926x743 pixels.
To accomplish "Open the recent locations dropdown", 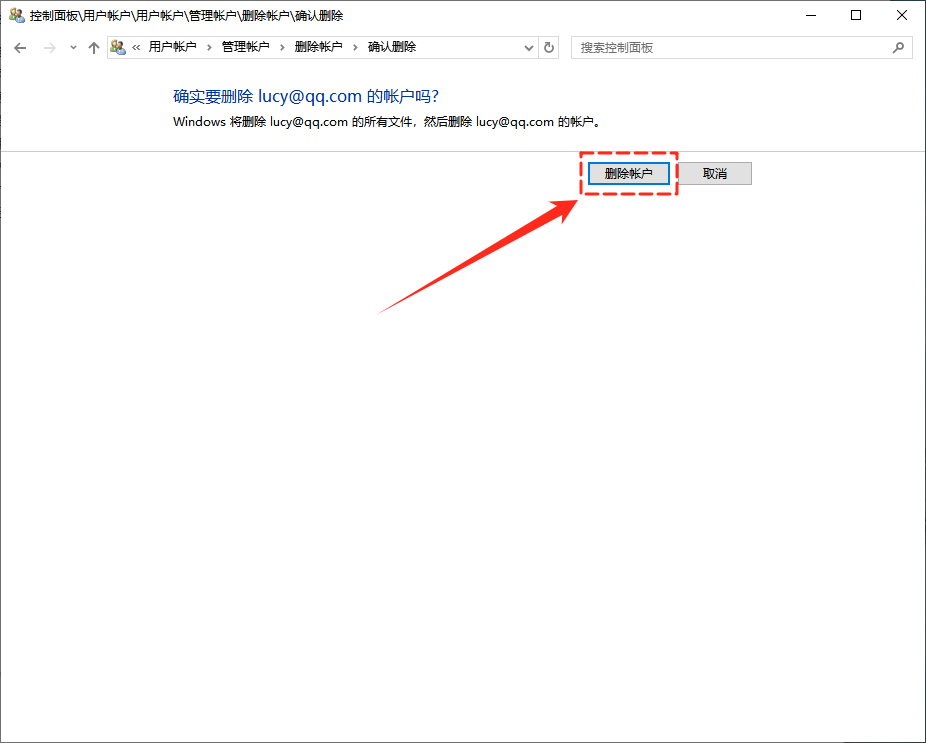I will [x=73, y=48].
